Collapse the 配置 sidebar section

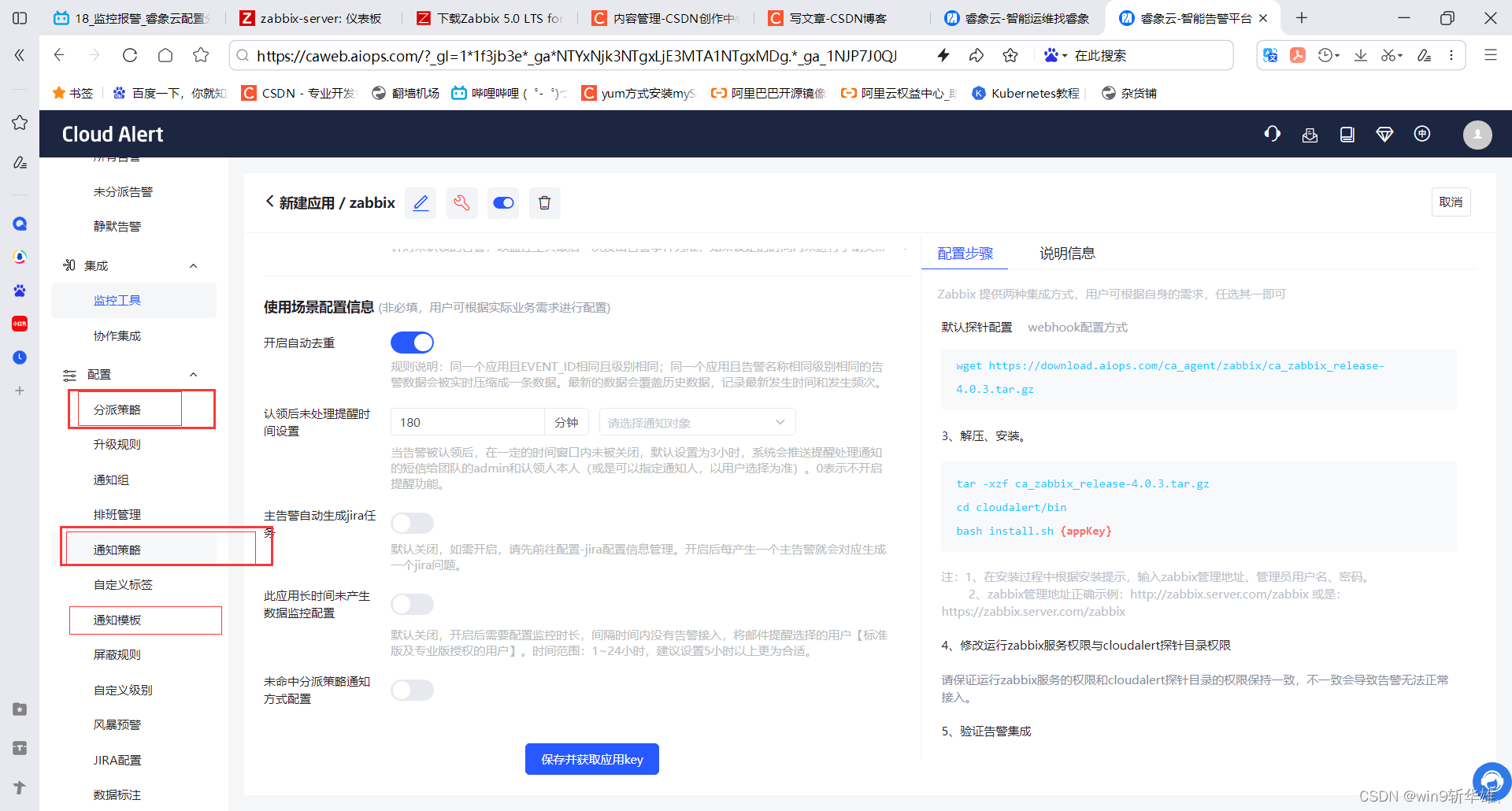[194, 375]
